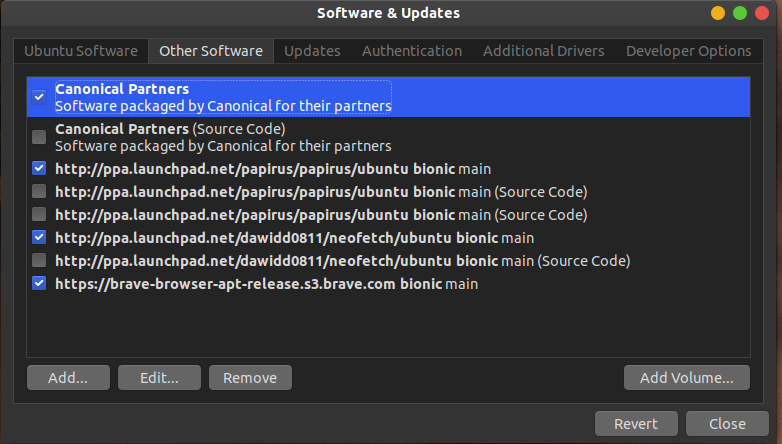Go to the Authentication tab

pos(412,51)
